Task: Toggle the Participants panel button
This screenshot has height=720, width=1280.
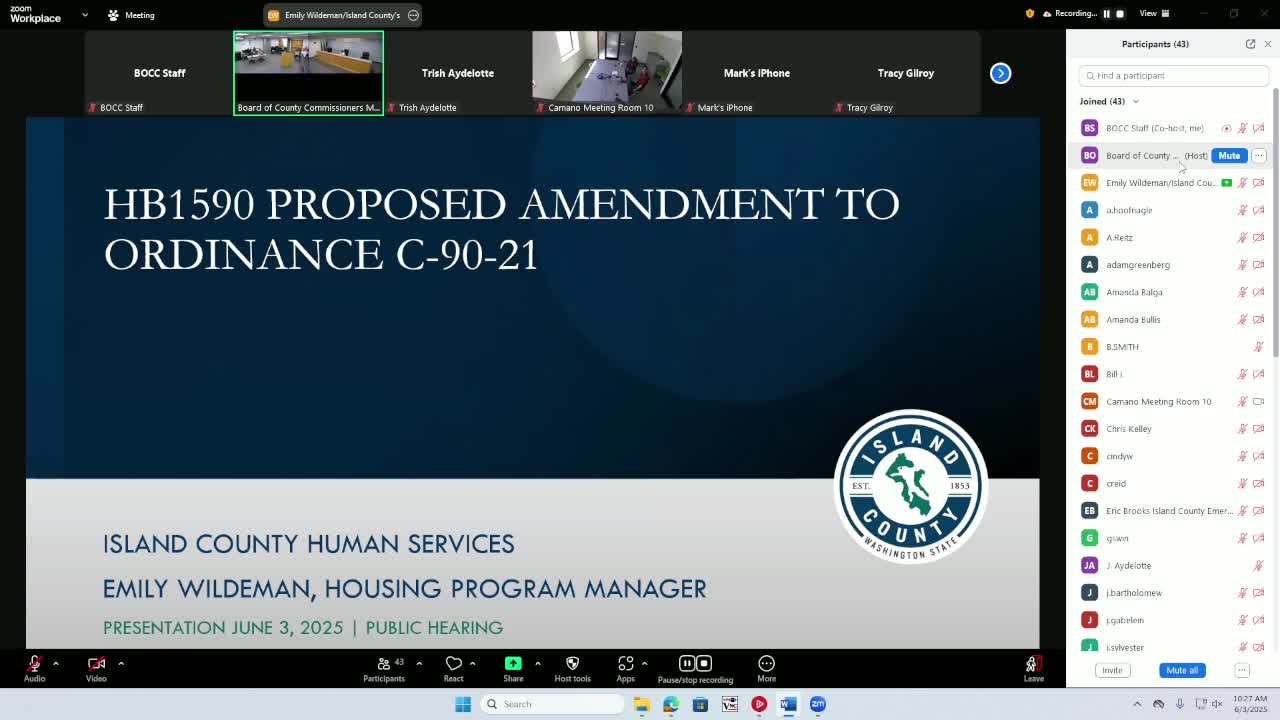Action: pyautogui.click(x=384, y=664)
